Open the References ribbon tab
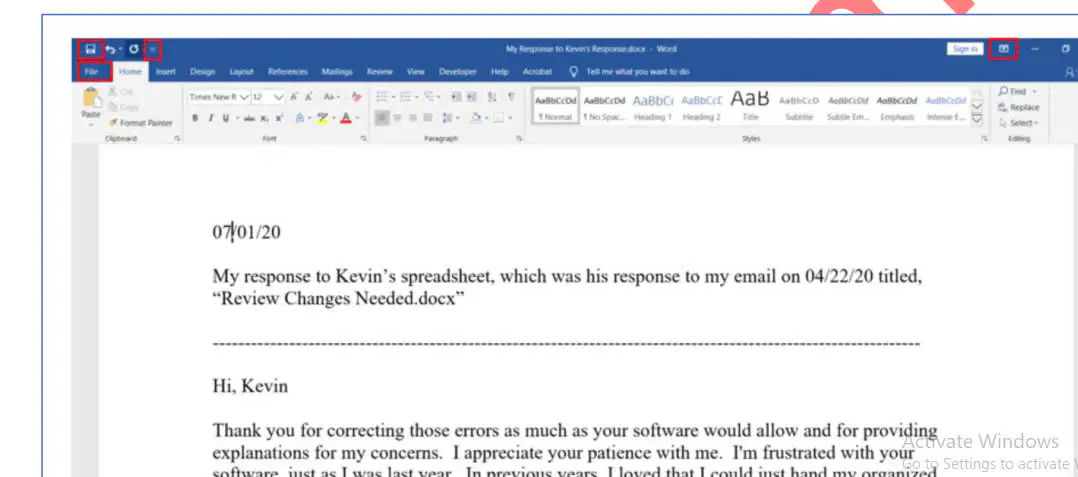 [287, 71]
